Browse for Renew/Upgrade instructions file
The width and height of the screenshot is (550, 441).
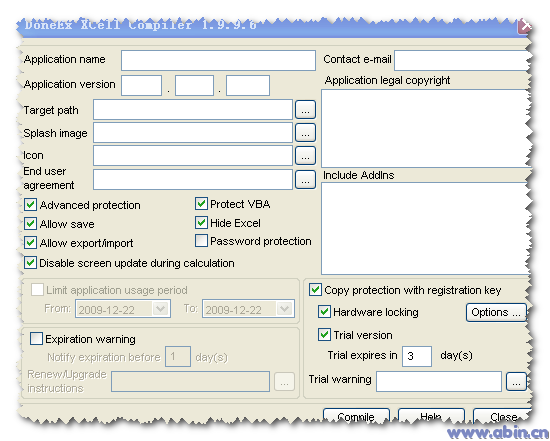[284, 382]
